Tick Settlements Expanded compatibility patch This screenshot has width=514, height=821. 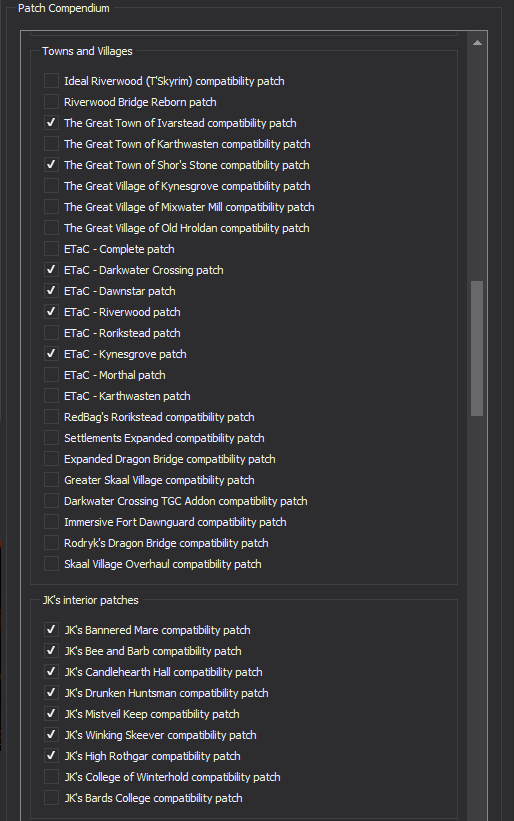tap(51, 438)
